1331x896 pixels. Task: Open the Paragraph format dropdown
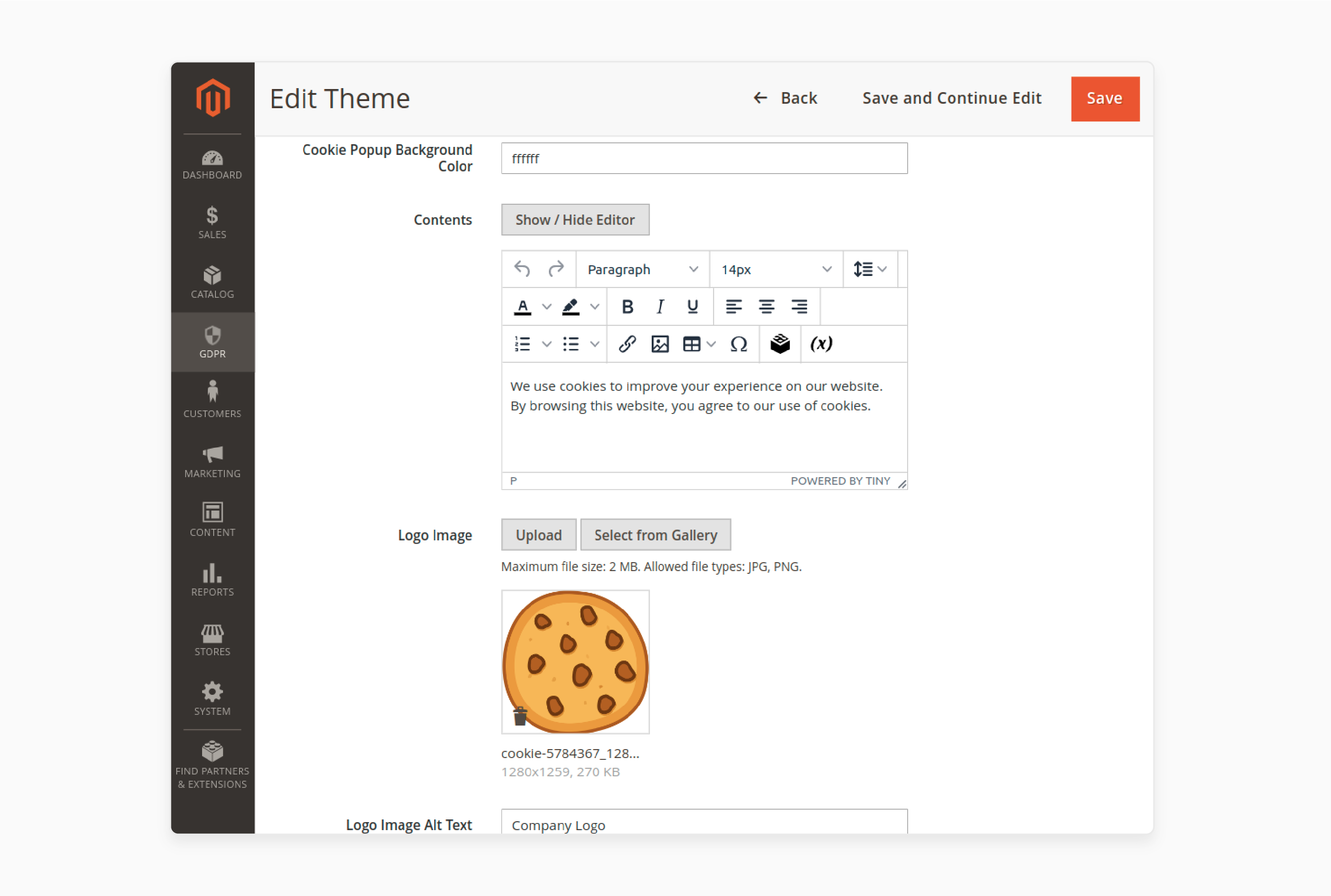coord(642,269)
